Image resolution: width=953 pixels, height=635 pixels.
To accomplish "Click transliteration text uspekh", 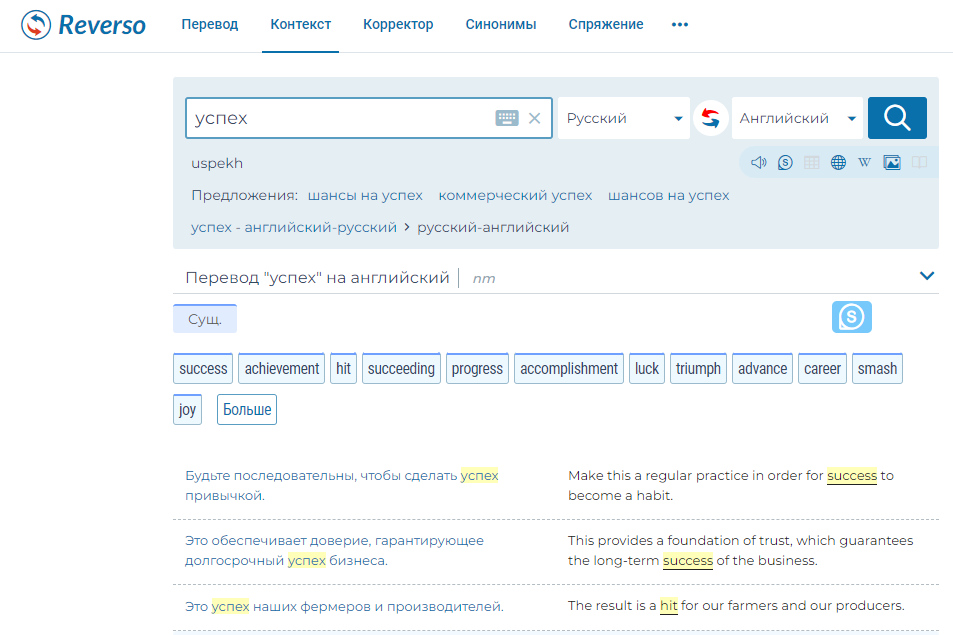I will (x=217, y=163).
